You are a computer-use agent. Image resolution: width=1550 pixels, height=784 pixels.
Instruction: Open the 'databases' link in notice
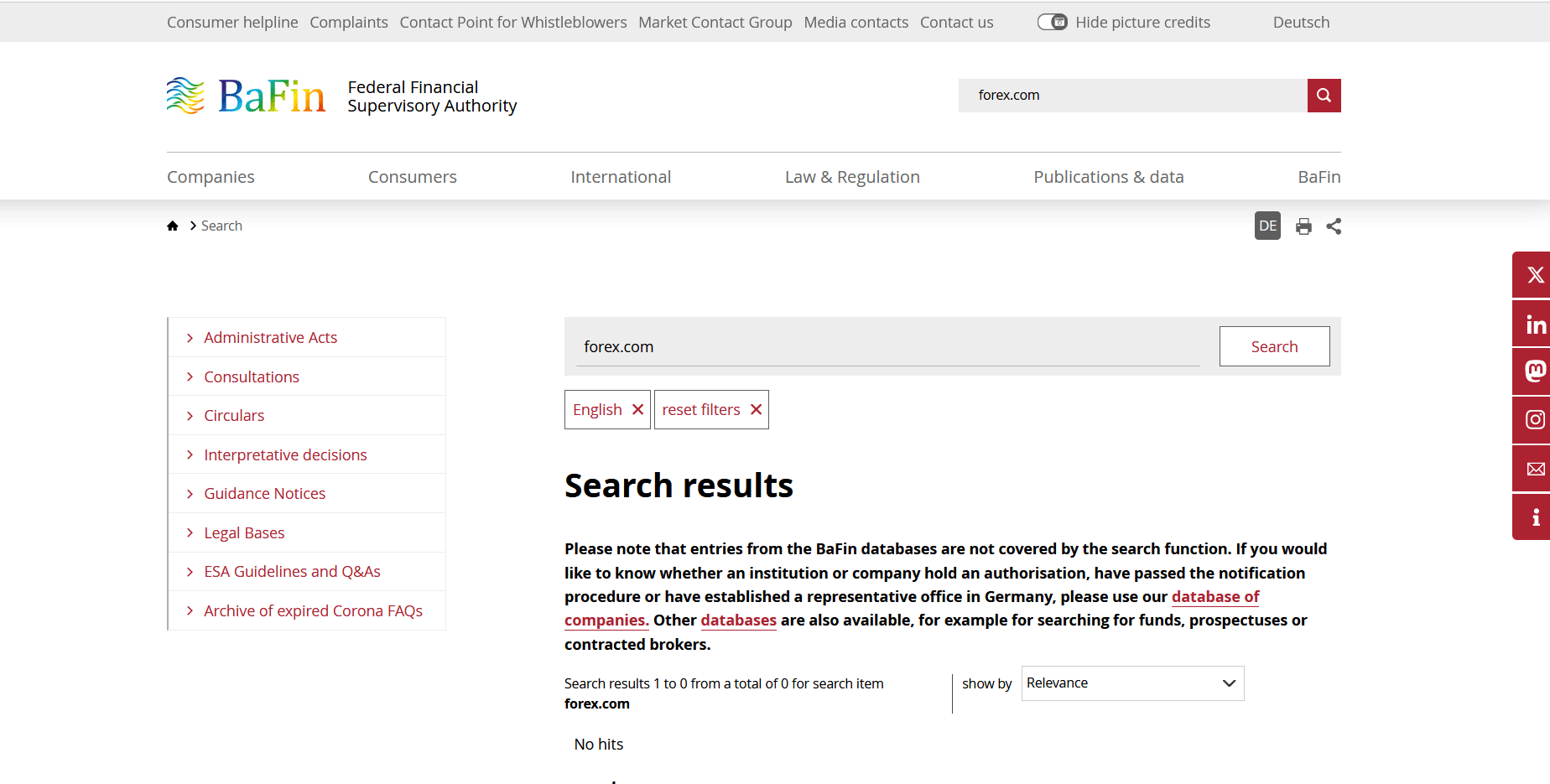pyautogui.click(x=739, y=620)
